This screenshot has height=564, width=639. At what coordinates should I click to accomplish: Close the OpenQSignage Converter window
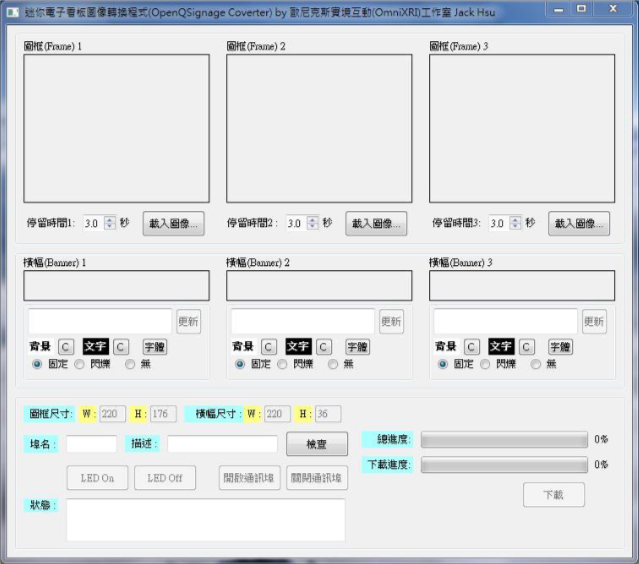[x=613, y=9]
